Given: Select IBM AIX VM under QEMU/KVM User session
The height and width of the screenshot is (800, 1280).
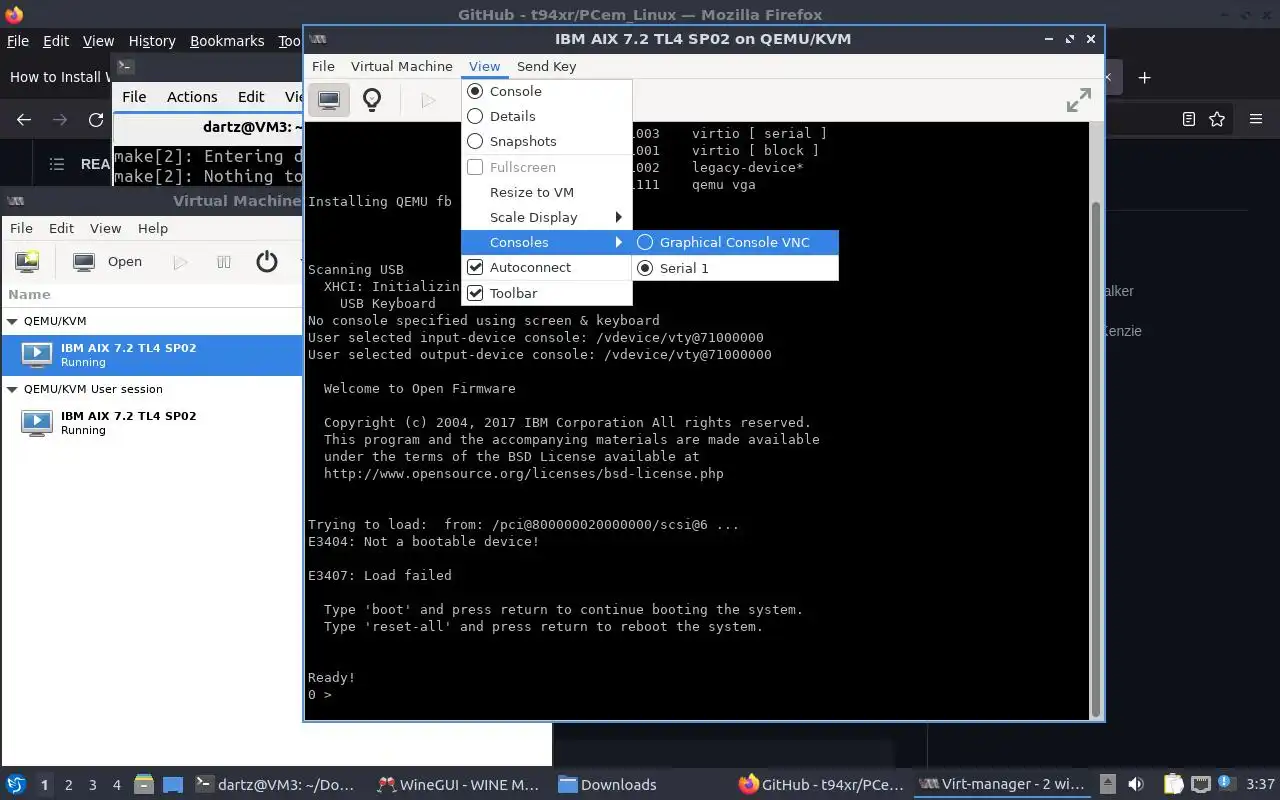Looking at the screenshot, I should (151, 423).
